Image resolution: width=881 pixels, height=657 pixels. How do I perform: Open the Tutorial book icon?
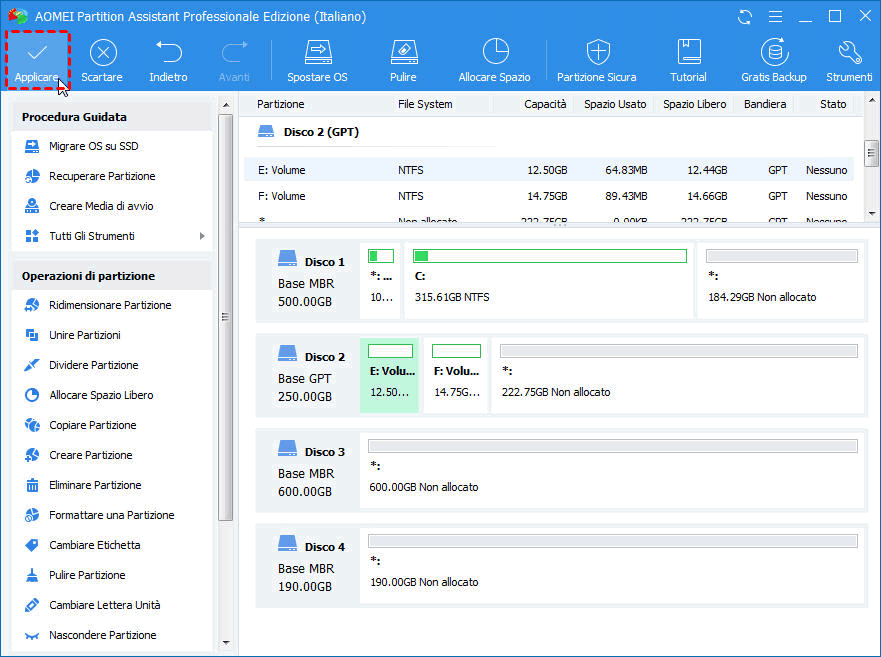click(x=688, y=52)
